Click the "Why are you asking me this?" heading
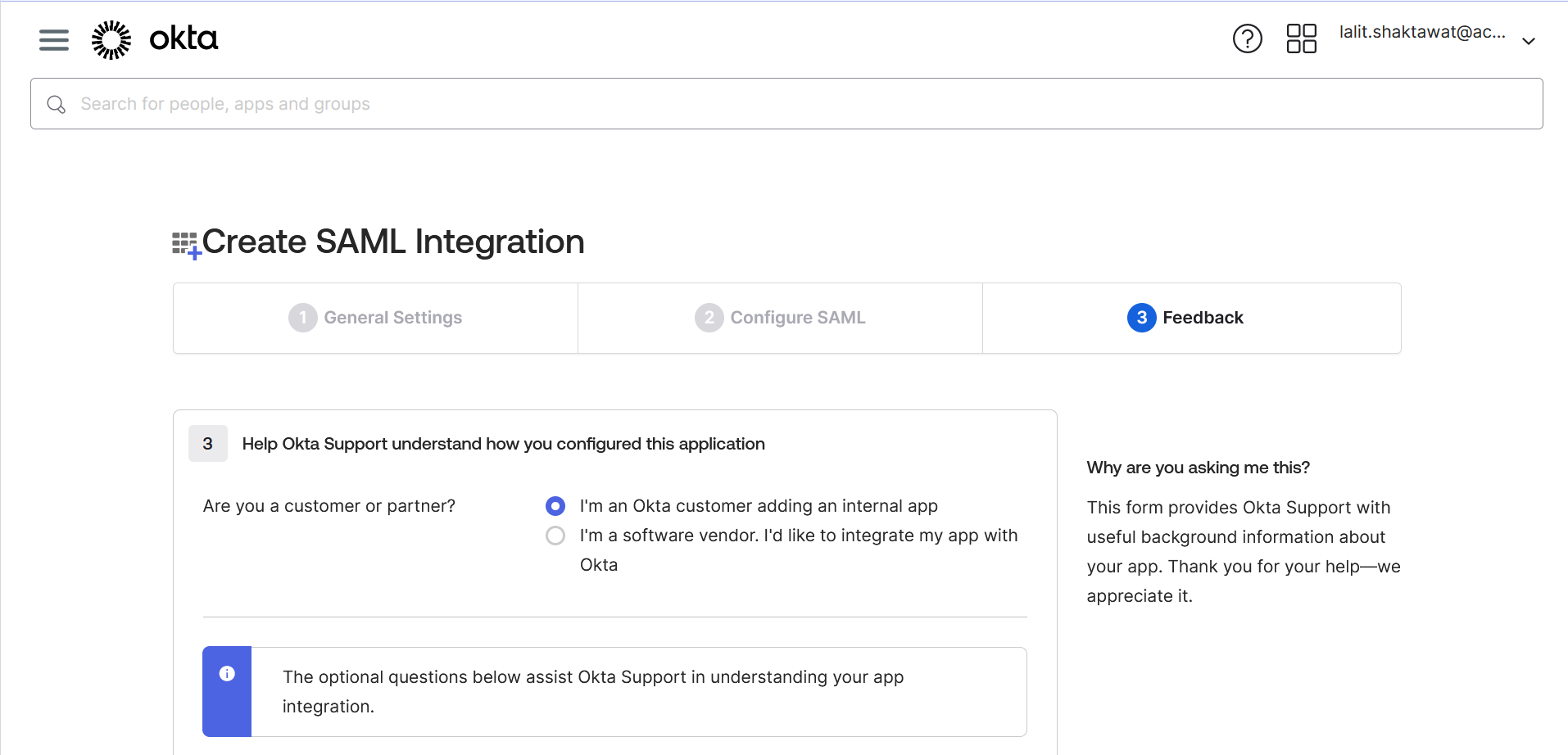 click(x=1198, y=468)
